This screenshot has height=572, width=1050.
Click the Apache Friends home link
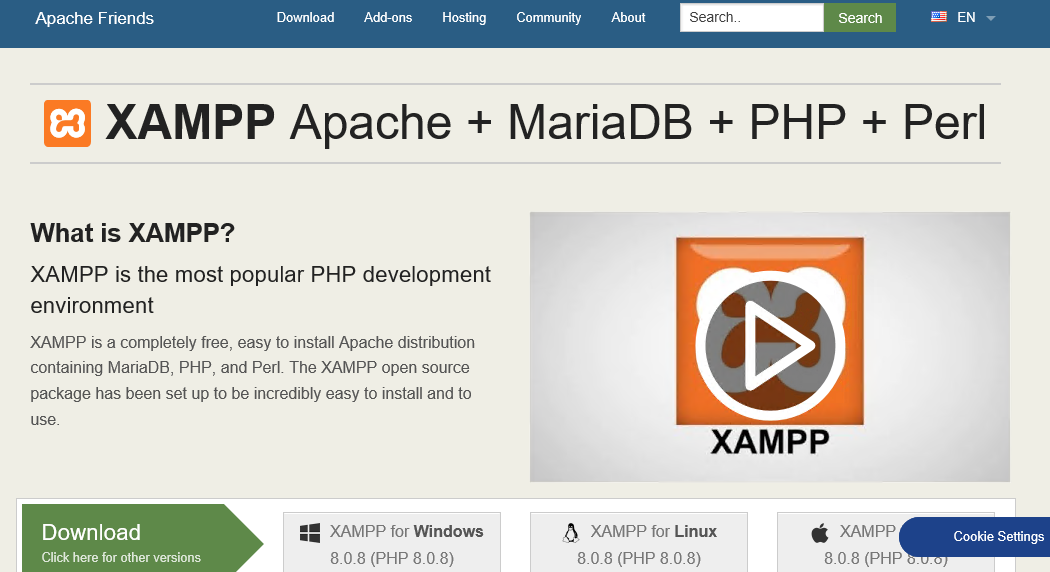(94, 18)
